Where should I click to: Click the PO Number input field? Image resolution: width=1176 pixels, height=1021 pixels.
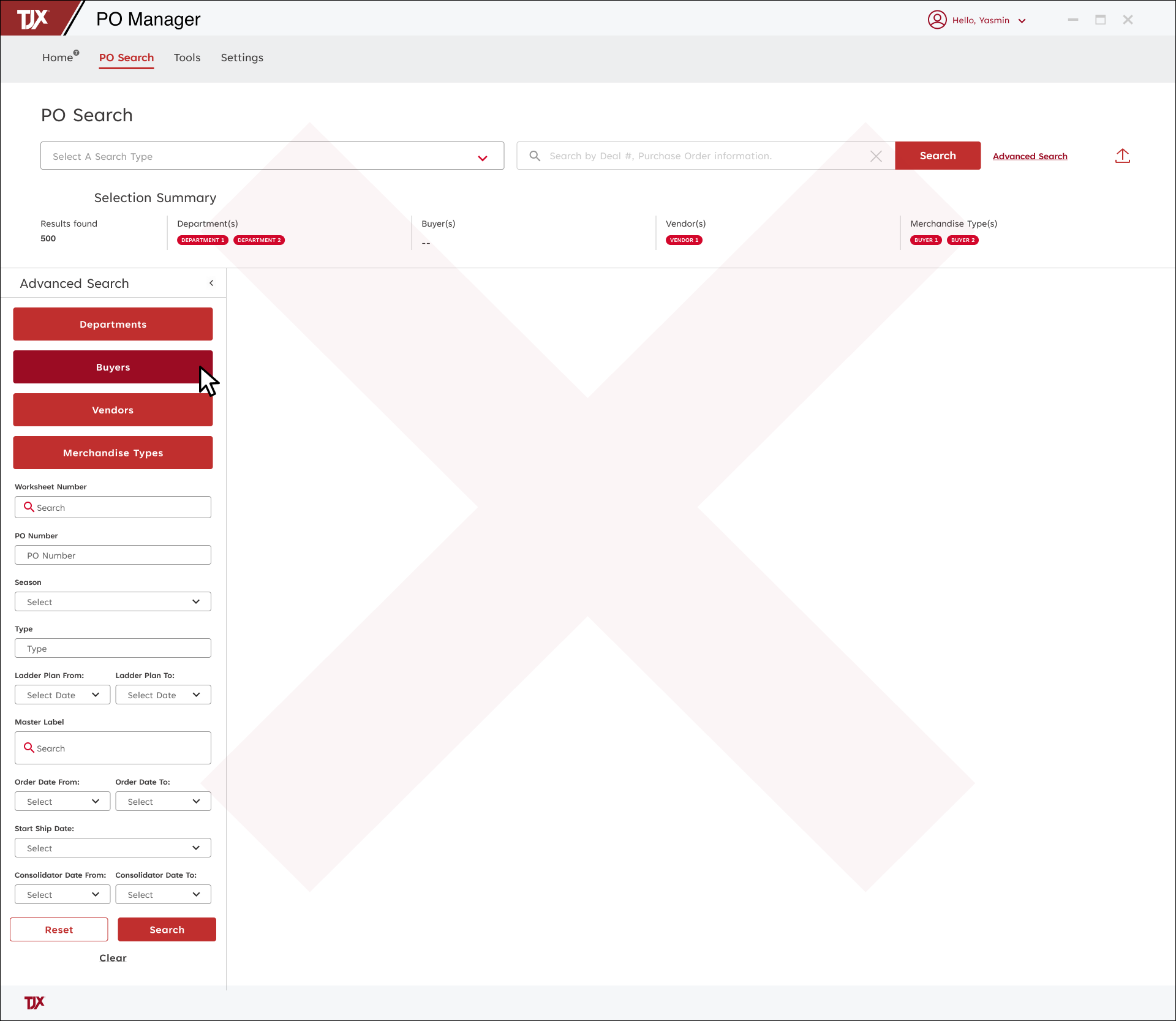113,555
